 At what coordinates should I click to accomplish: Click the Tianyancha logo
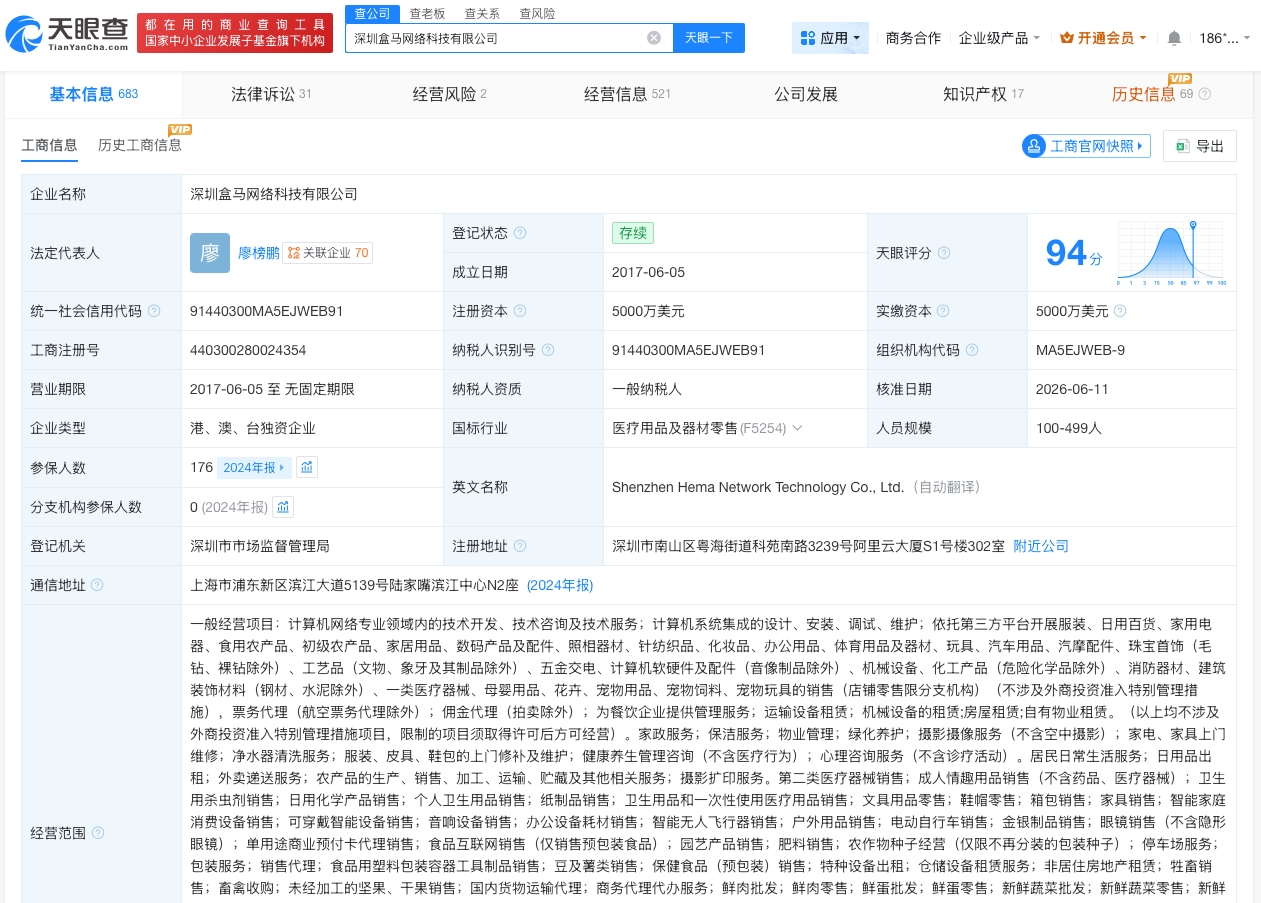(x=67, y=33)
